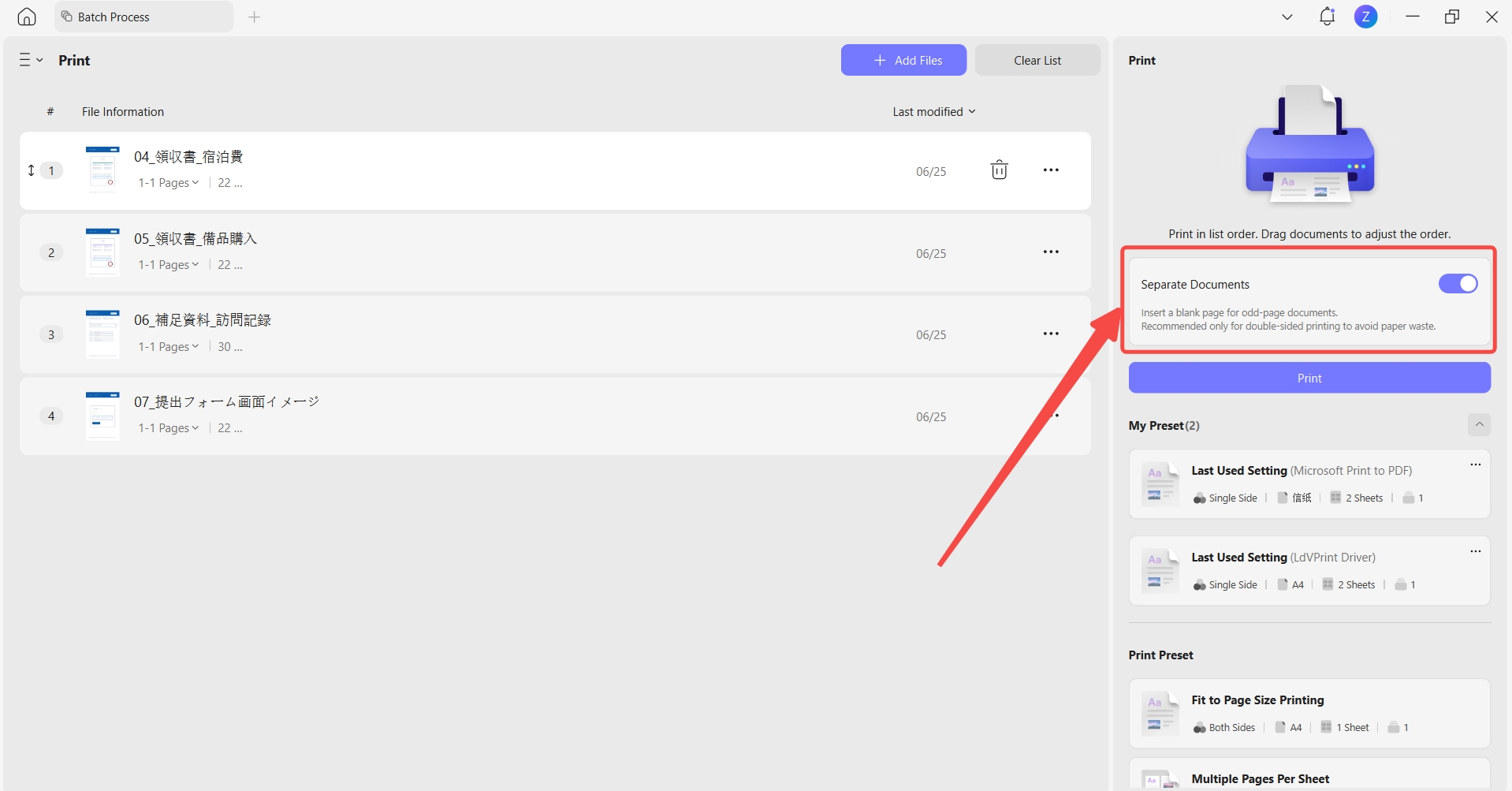This screenshot has height=791, width=1512.
Task: Click row number 4 badge
Action: (51, 416)
